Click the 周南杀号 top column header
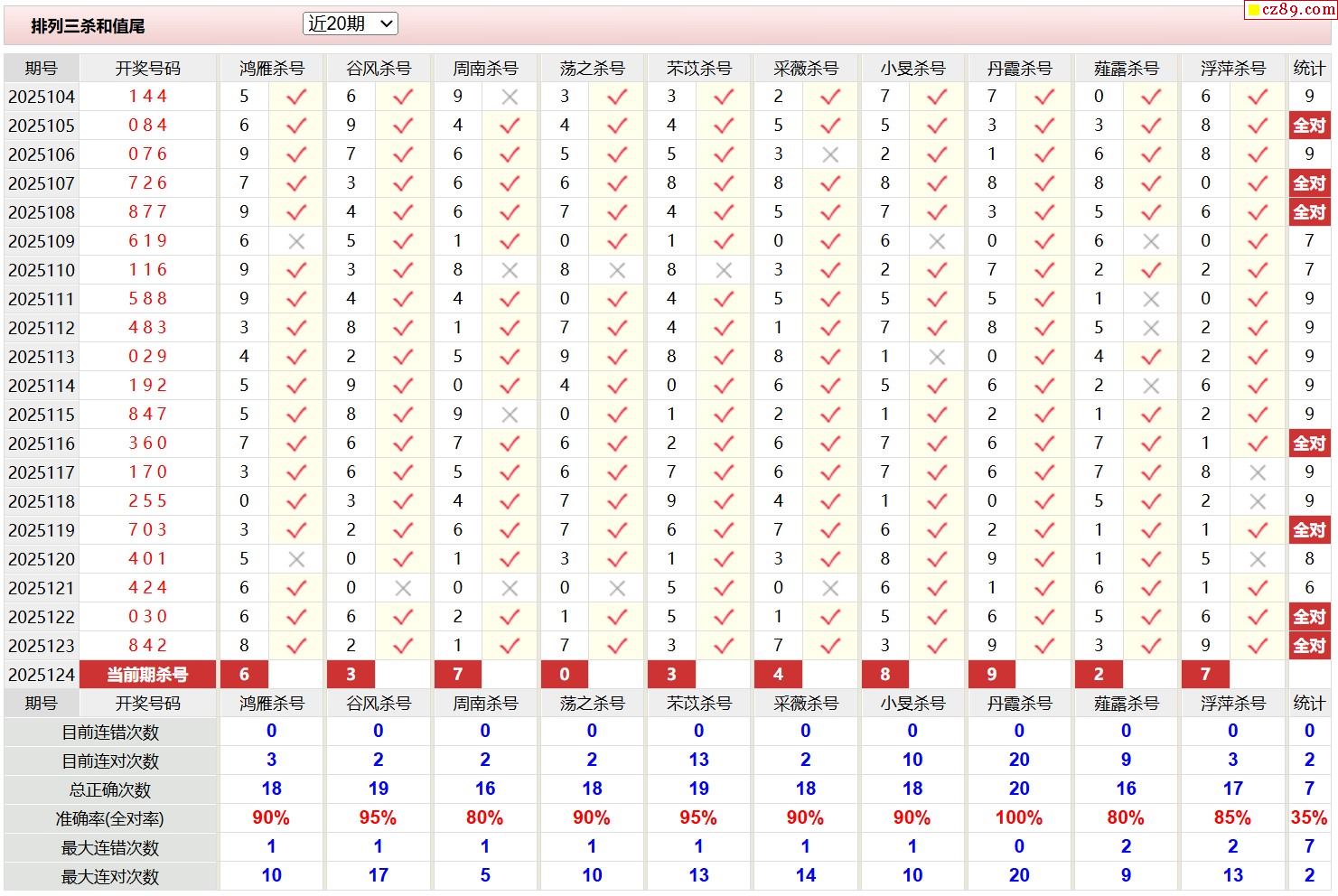The image size is (1338, 896). [x=485, y=69]
